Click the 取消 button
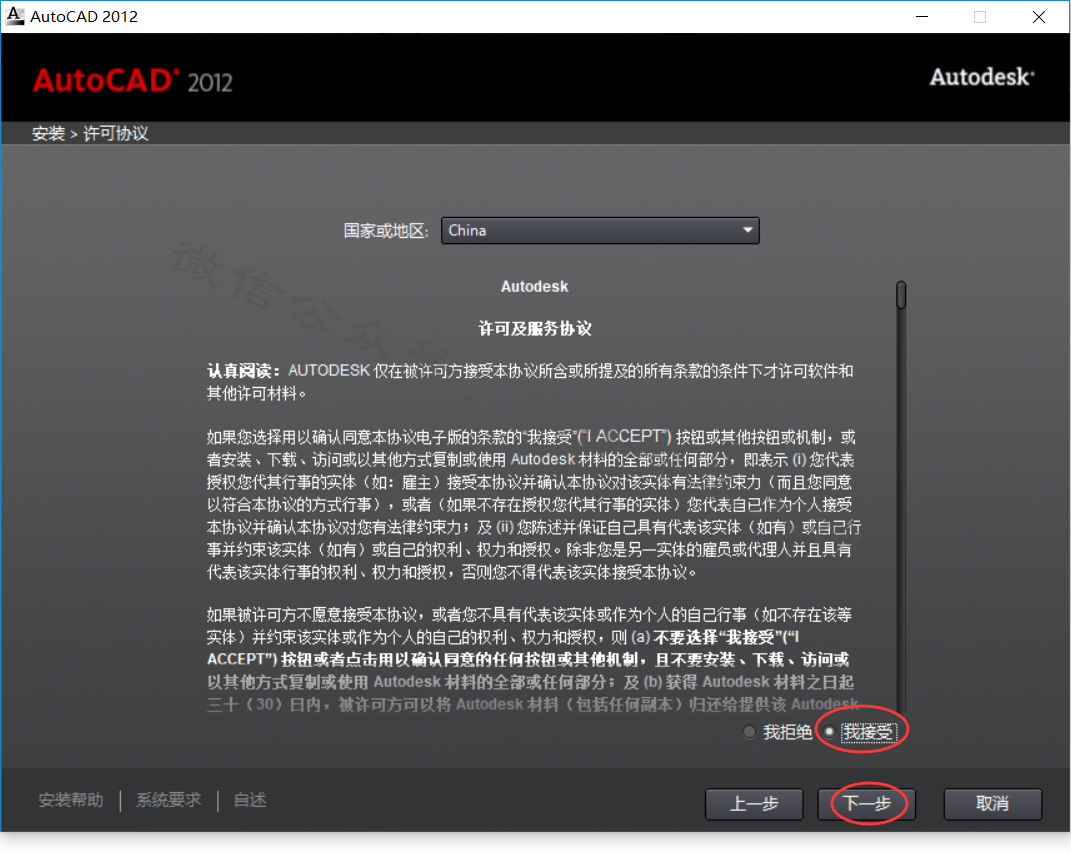The image size is (1071, 867). pyautogui.click(x=992, y=803)
